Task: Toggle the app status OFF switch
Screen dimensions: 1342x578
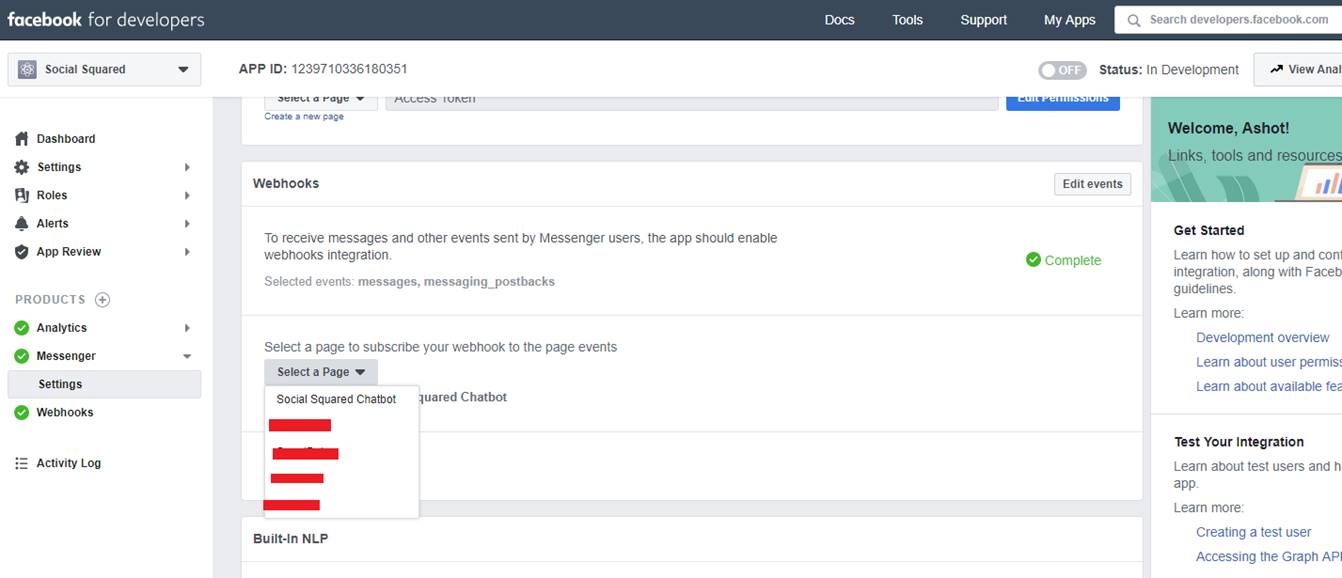Action: (x=1062, y=70)
